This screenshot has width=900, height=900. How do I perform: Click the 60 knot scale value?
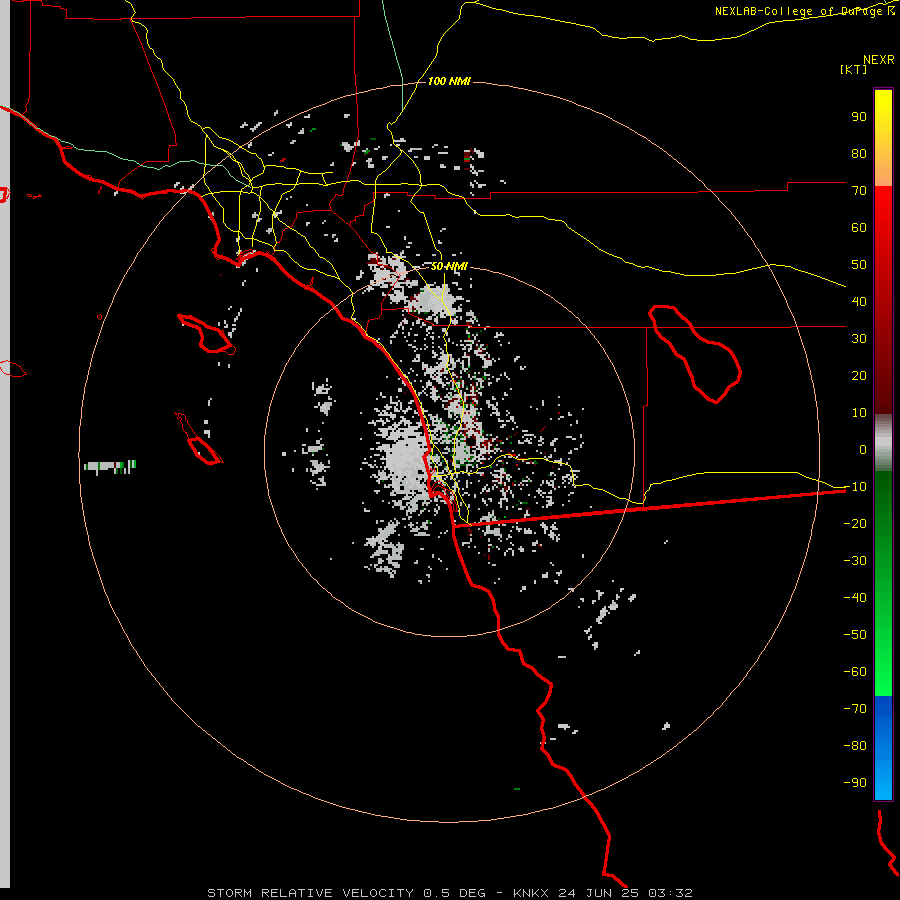point(859,227)
